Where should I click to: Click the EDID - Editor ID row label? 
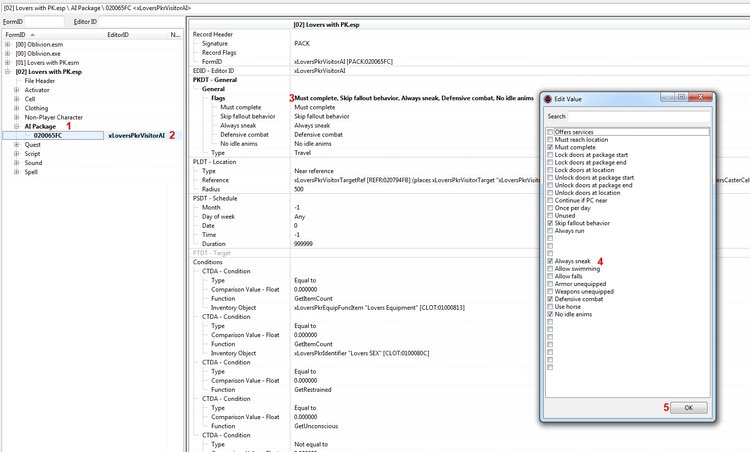click(x=213, y=71)
